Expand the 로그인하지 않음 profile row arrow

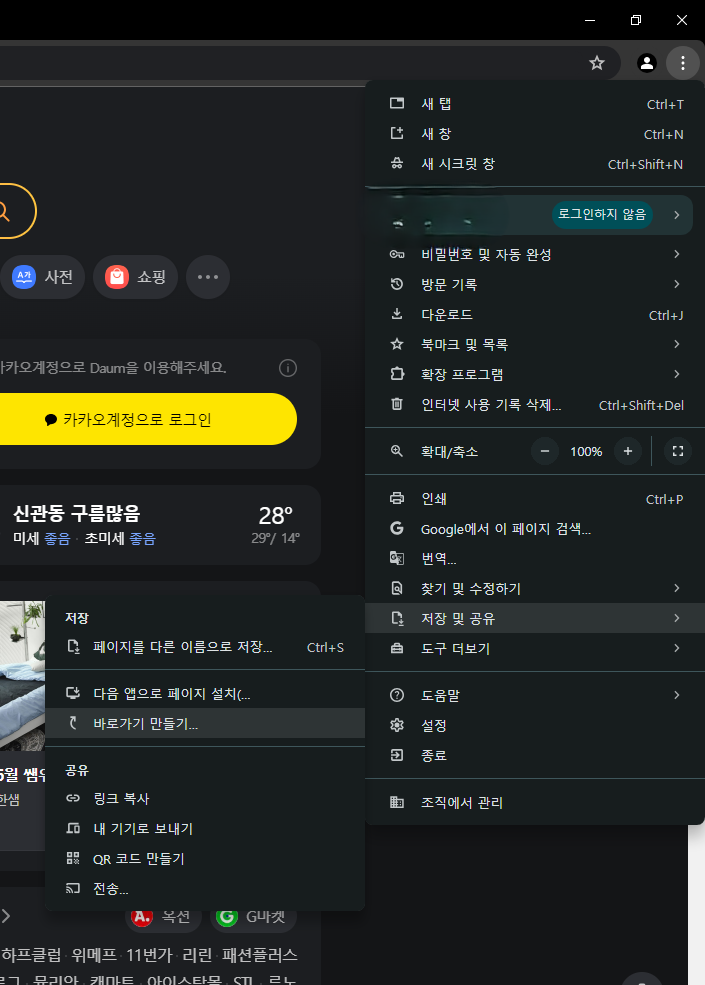(677, 215)
